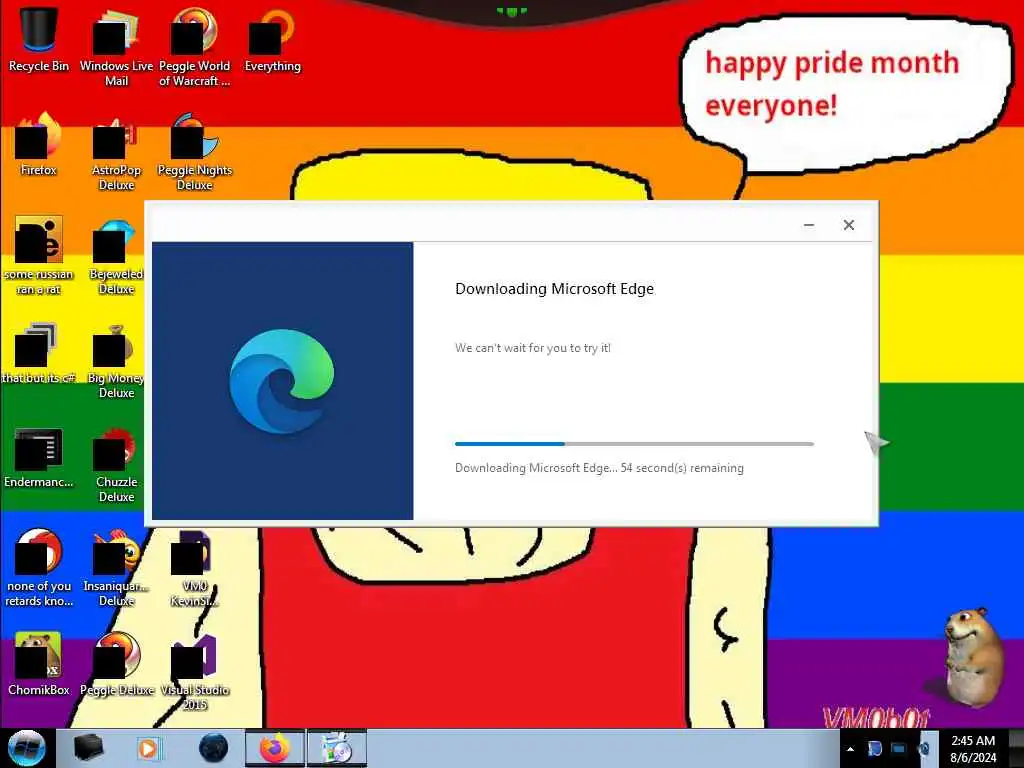
Task: Select the 'that but its c#' icon
Action: [39, 352]
